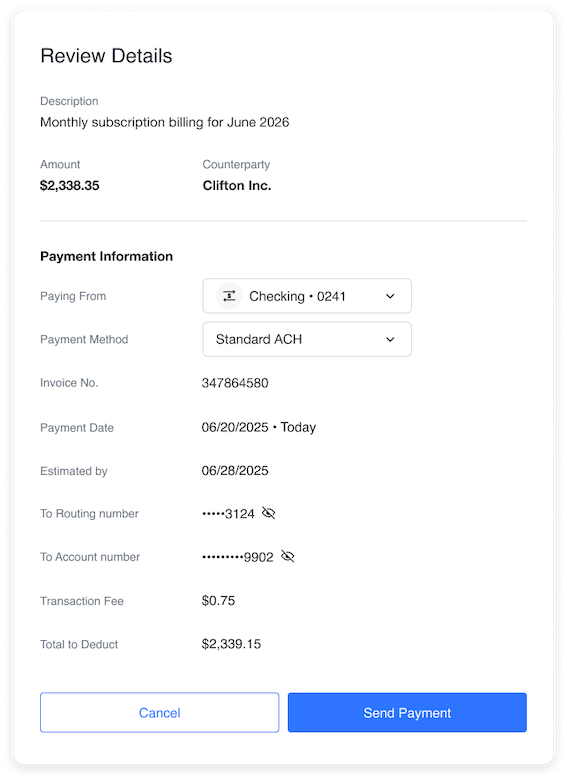Show the full account number via eye icon
567x780 pixels.
tap(288, 556)
